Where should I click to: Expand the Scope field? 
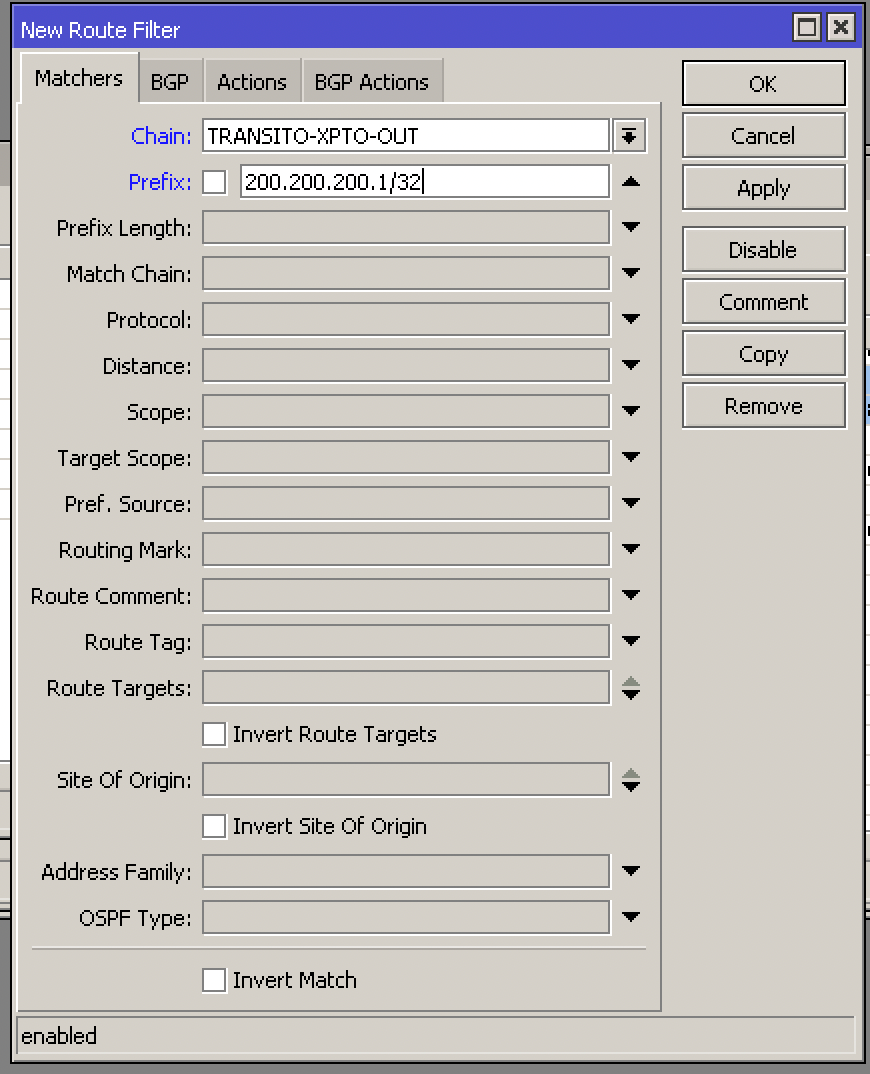pos(631,410)
